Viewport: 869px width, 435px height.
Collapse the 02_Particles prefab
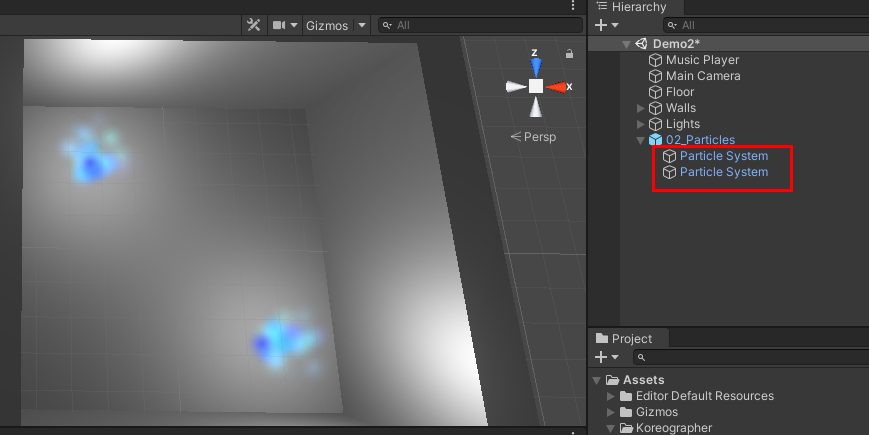tap(641, 140)
